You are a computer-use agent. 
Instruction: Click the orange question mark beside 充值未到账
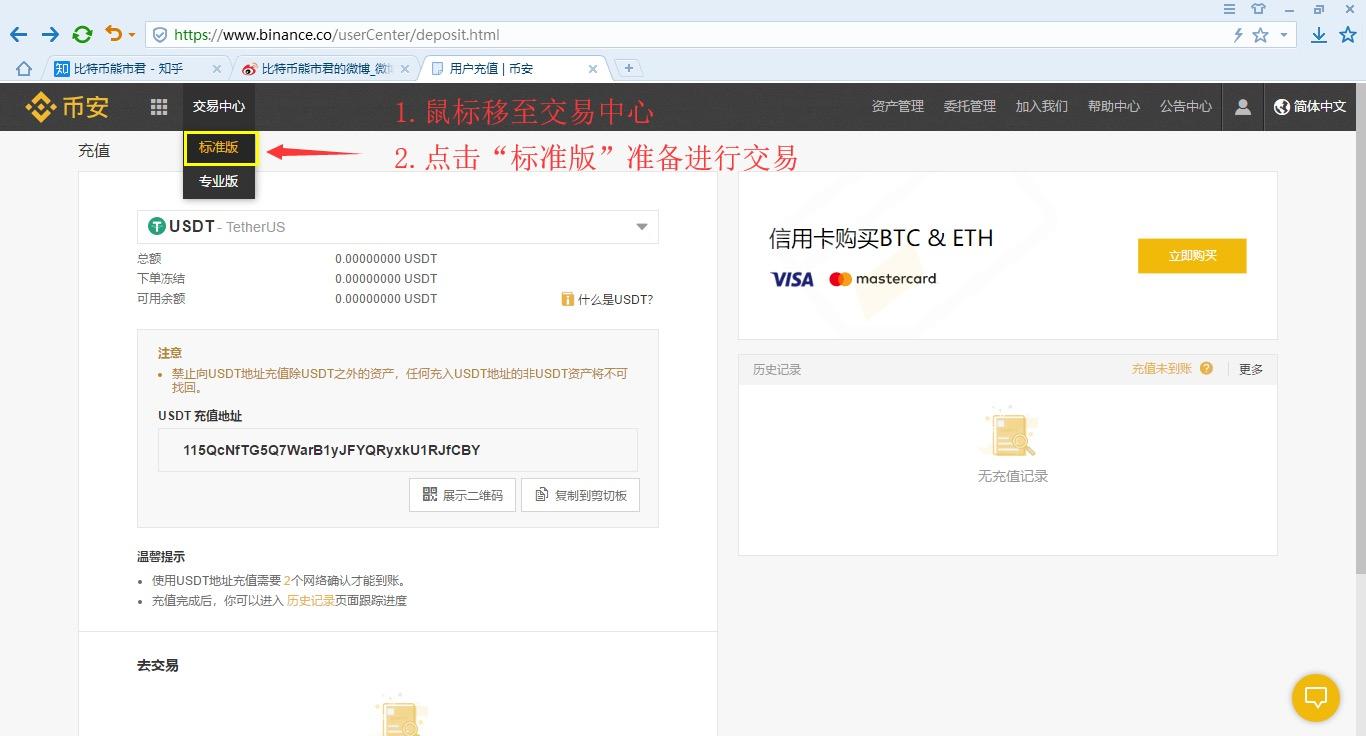pos(1206,368)
